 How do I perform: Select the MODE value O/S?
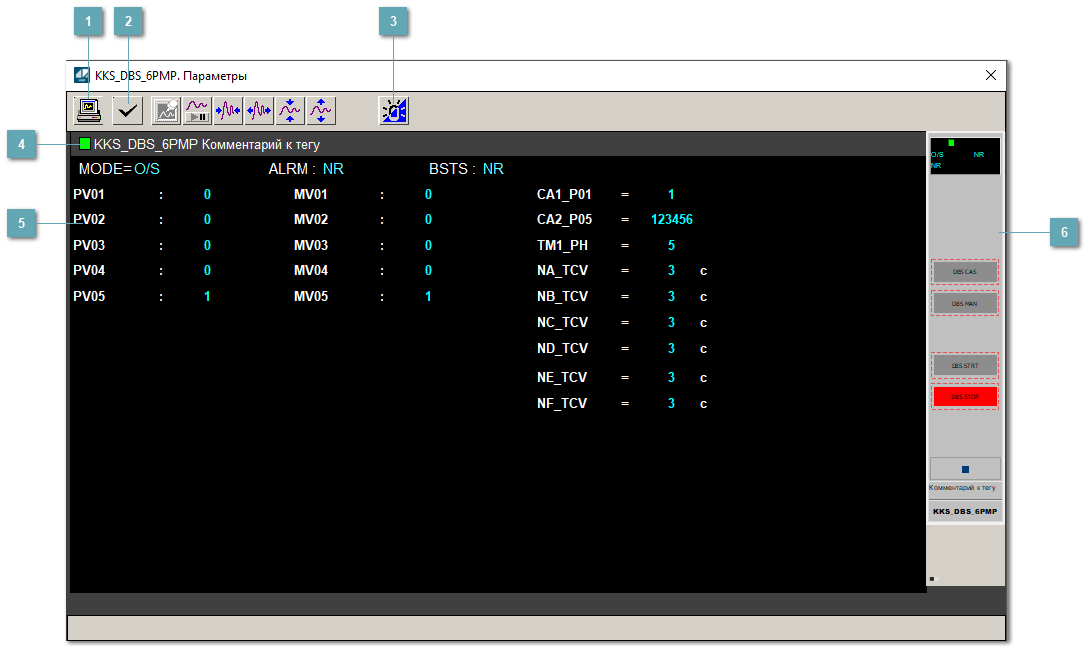[x=147, y=169]
